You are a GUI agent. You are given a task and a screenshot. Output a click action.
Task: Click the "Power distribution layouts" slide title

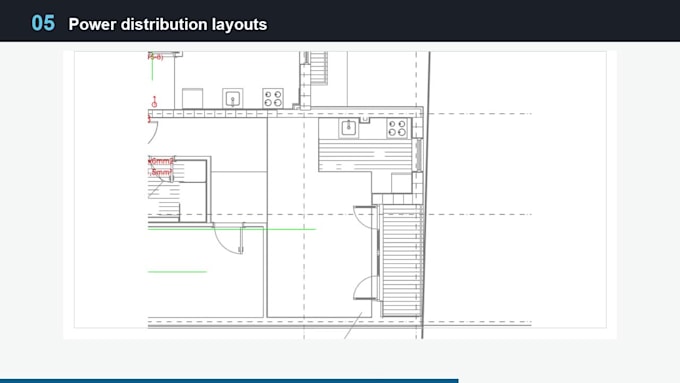coord(167,24)
